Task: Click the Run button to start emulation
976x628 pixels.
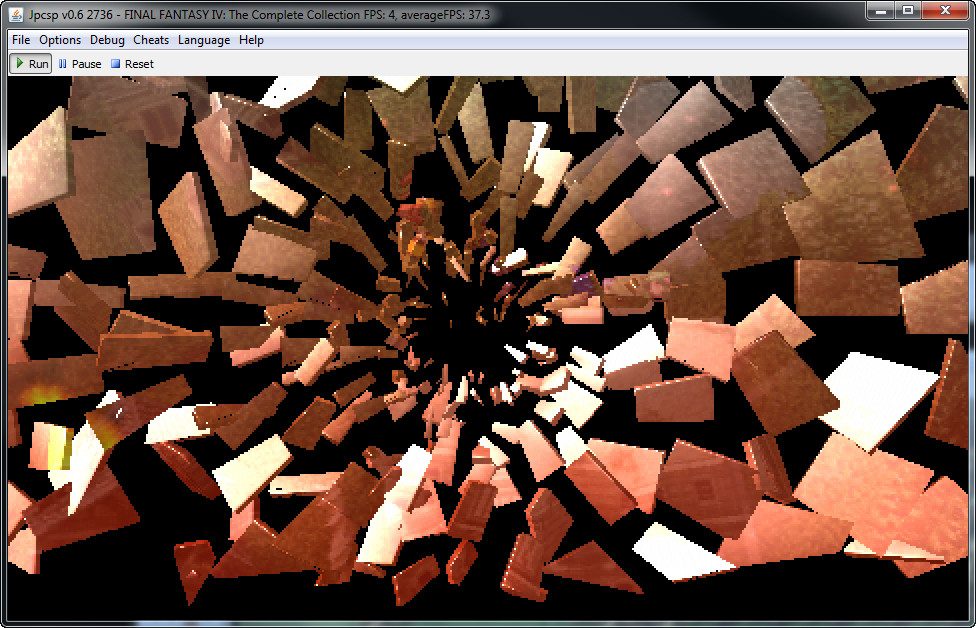Action: pos(30,63)
